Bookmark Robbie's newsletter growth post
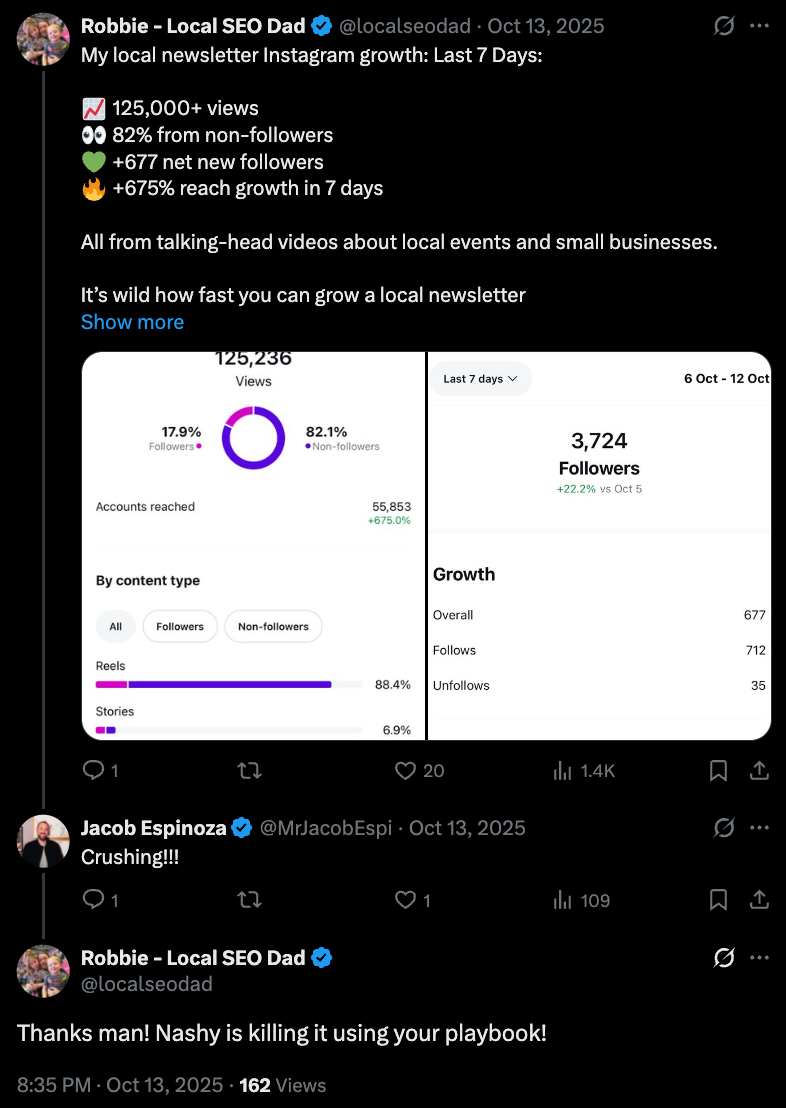The height and width of the screenshot is (1108, 786). (x=718, y=770)
